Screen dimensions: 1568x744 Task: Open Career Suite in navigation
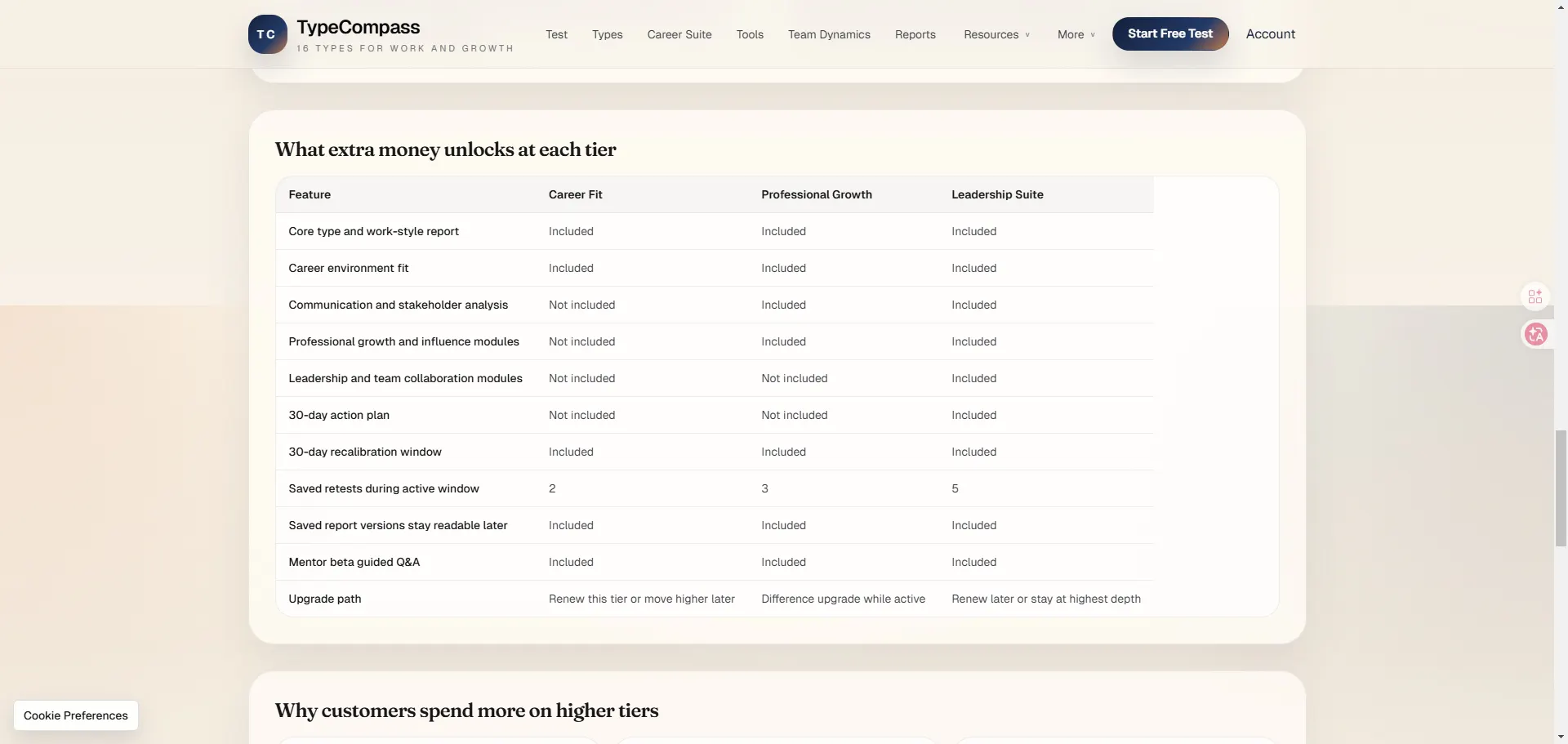point(679,34)
